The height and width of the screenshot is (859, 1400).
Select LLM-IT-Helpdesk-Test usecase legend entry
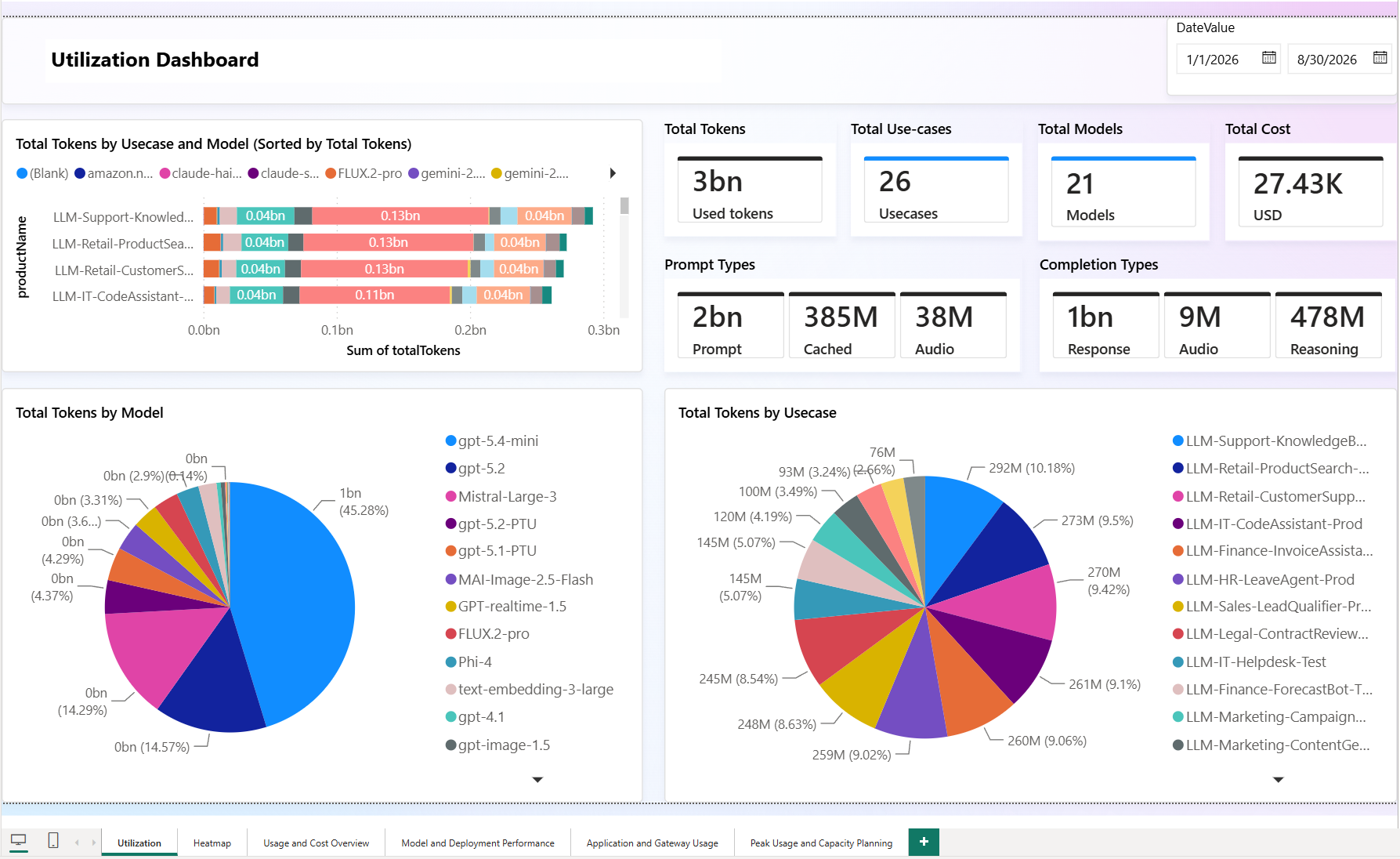pyautogui.click(x=1250, y=662)
